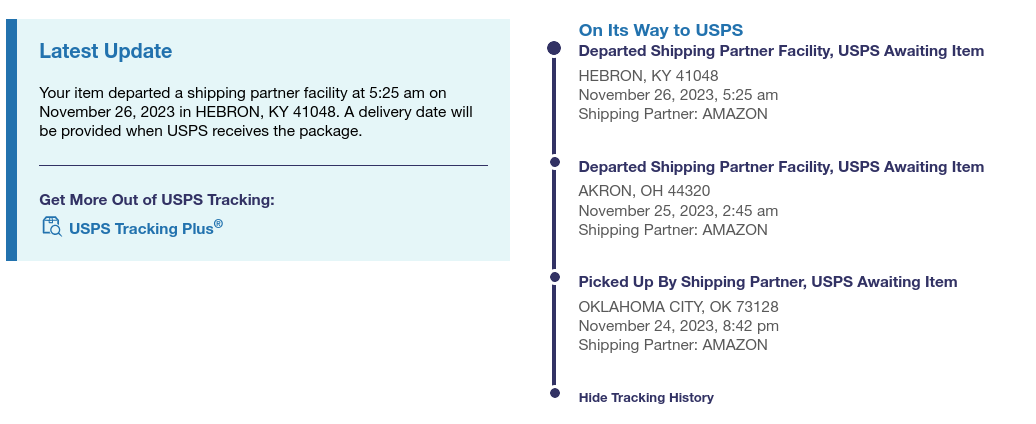Image resolution: width=1036 pixels, height=424 pixels.
Task: Click the Departed Shipping Partner title above Akron
Action: pos(781,167)
